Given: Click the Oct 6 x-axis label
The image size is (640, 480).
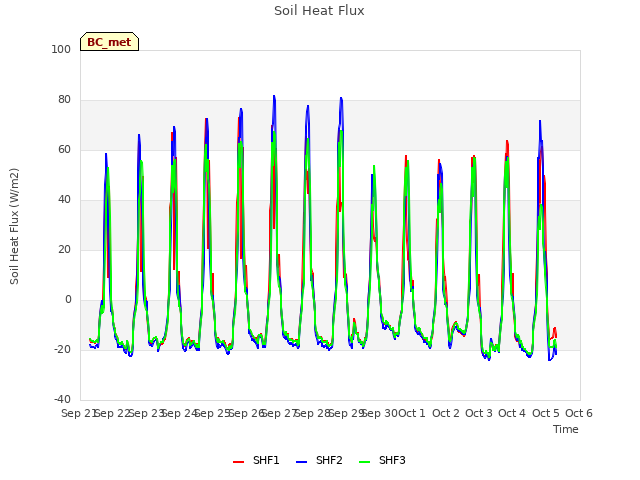Looking at the screenshot, I should tap(579, 413).
